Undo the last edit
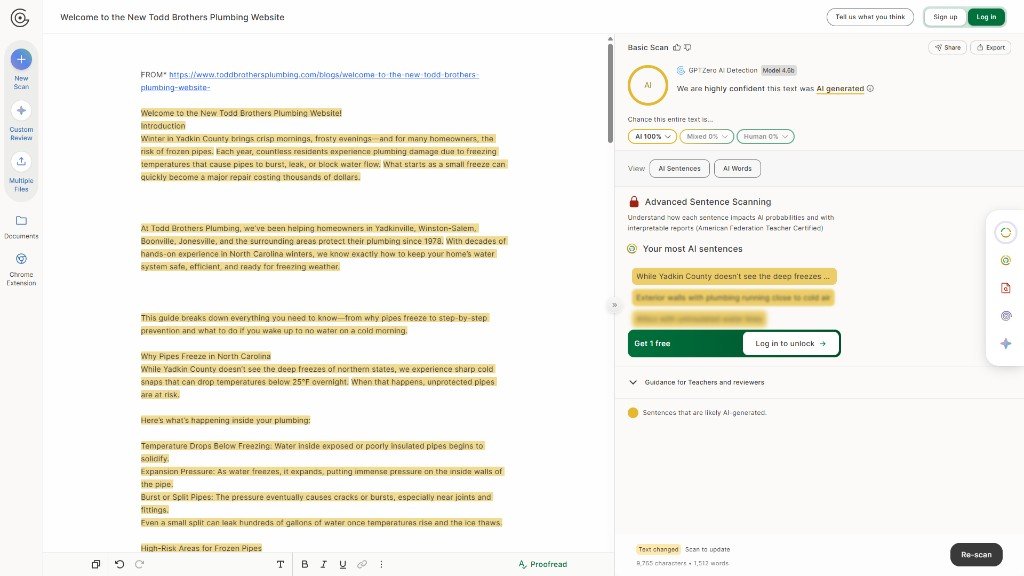 click(120, 564)
